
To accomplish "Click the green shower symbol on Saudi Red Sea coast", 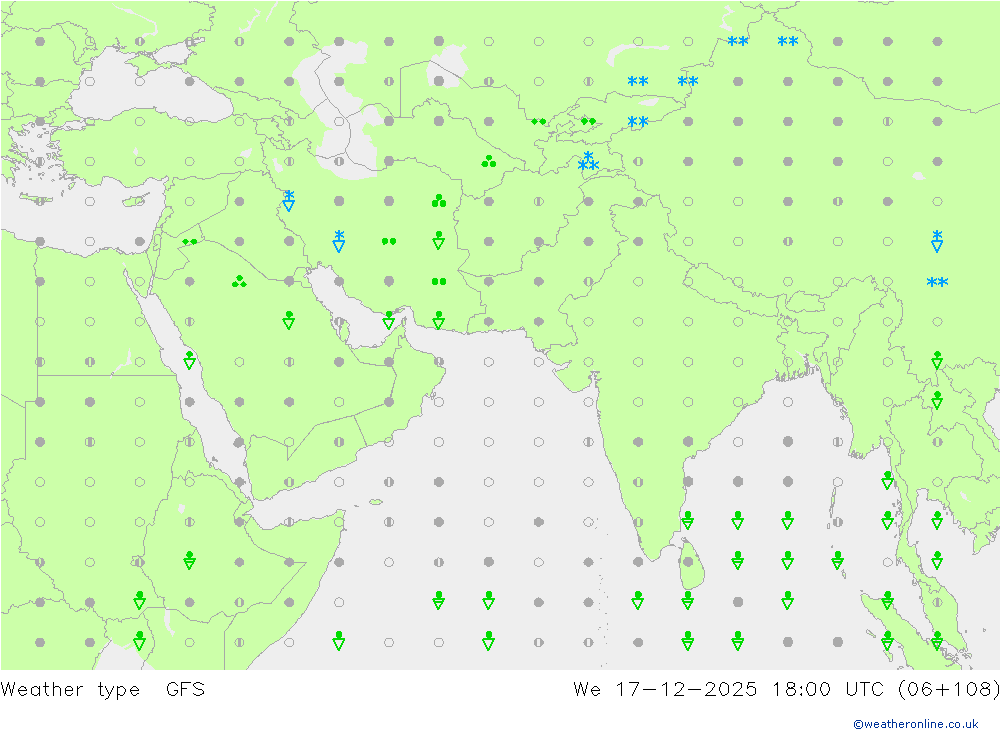I will coord(189,360).
